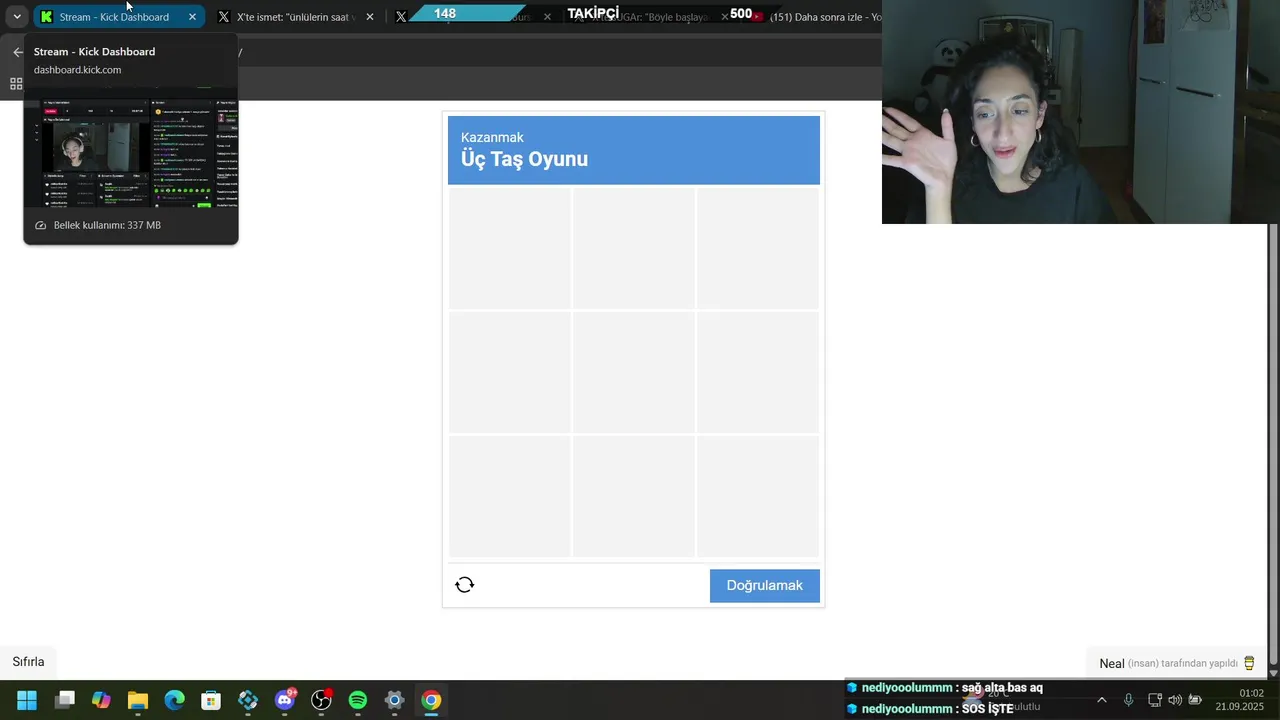
Task: Open Google Chrome from the taskbar
Action: tap(431, 700)
